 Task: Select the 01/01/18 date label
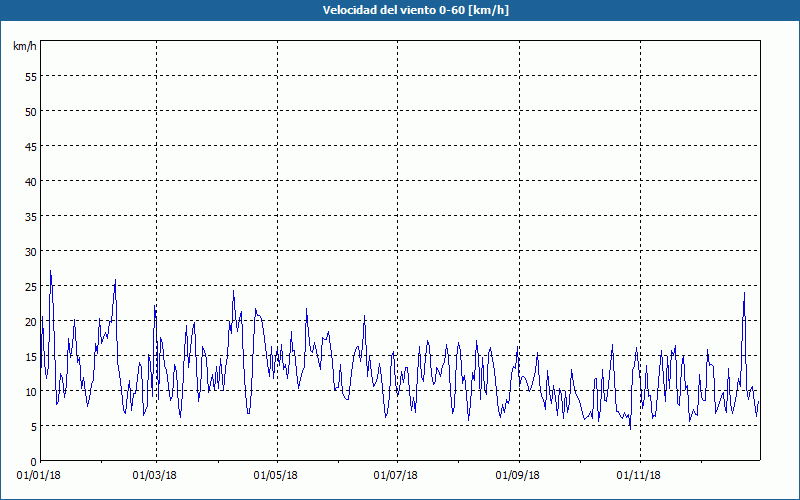pos(38,476)
